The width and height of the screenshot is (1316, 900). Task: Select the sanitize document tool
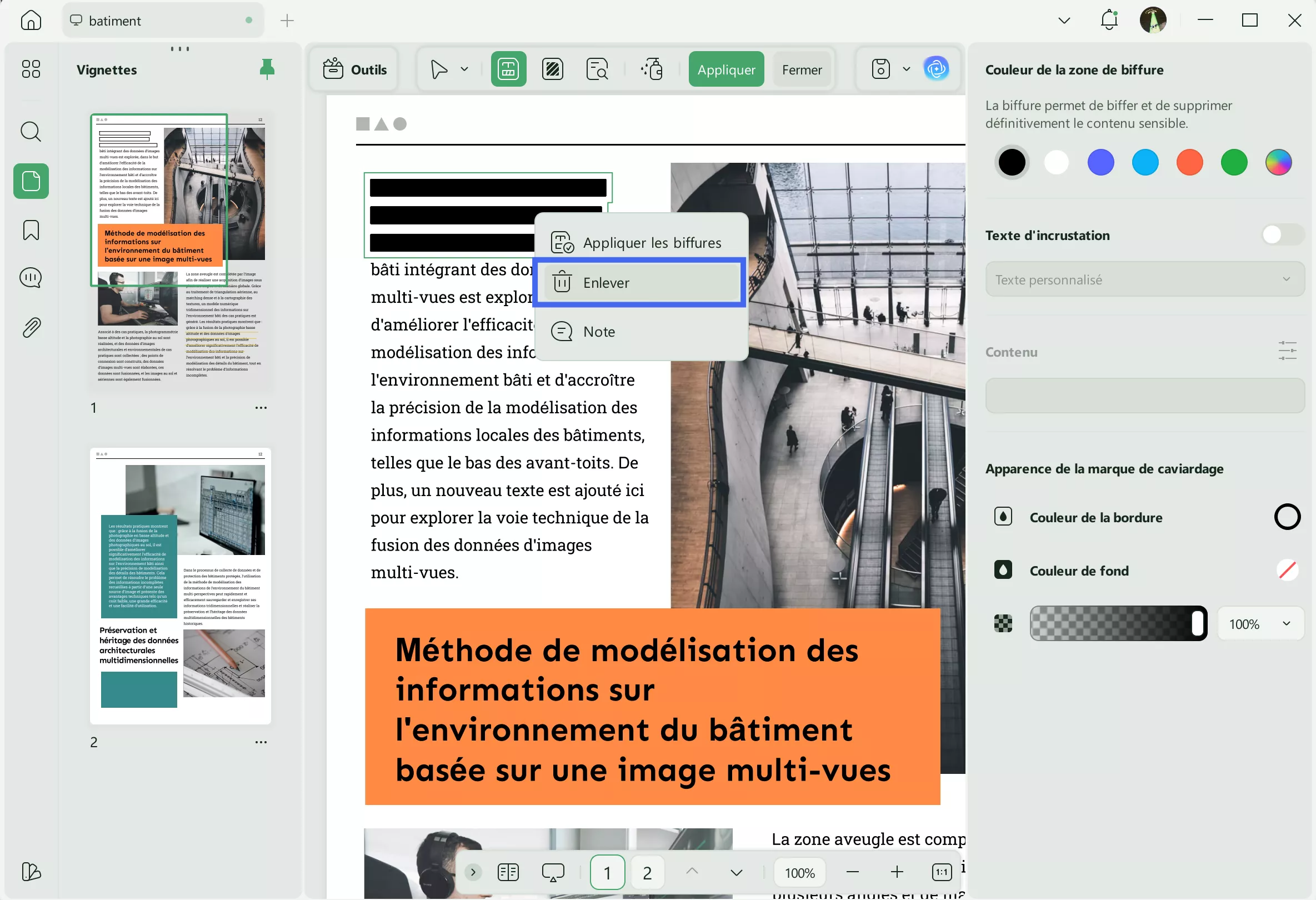(x=652, y=69)
